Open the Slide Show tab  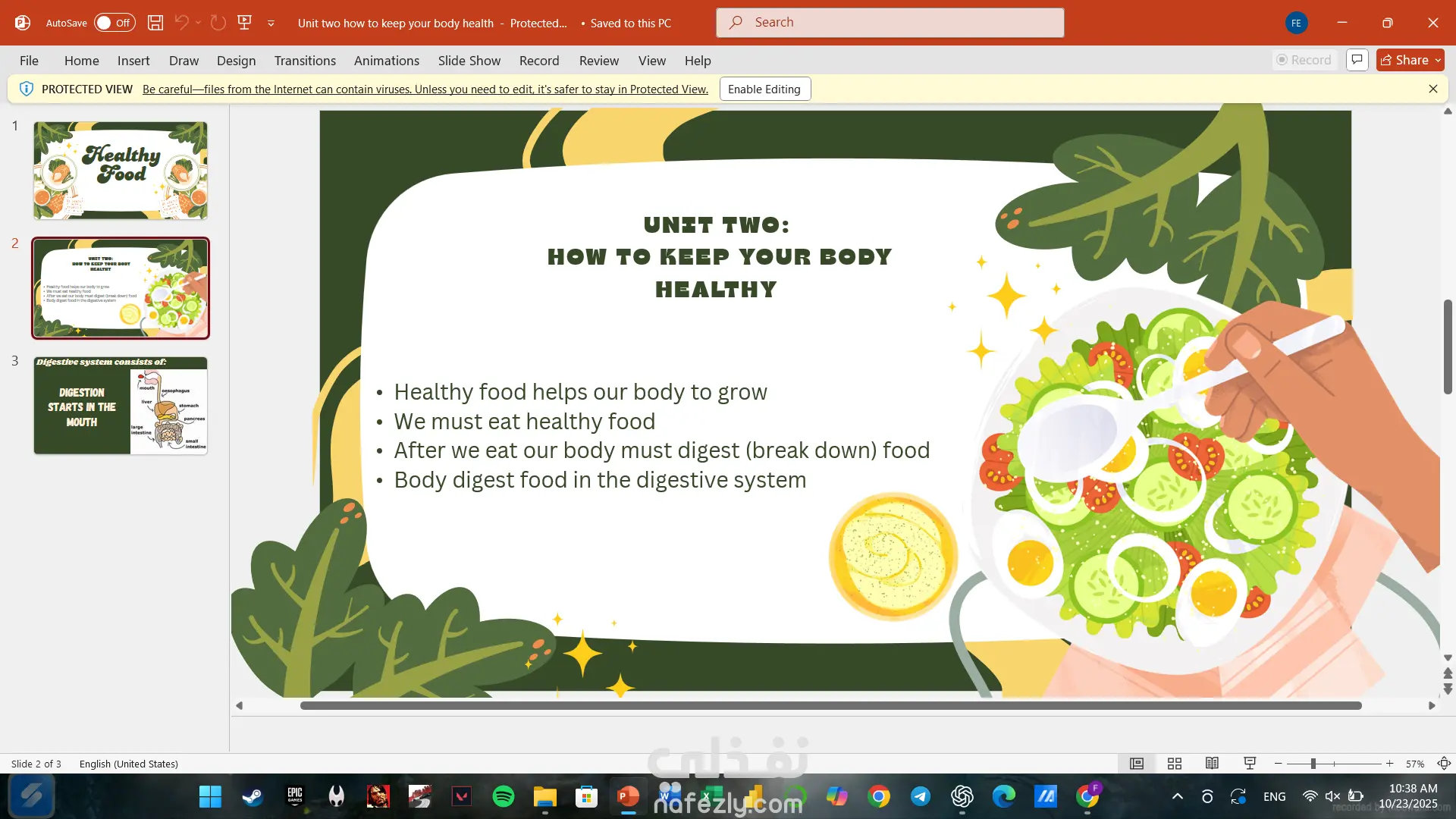[469, 61]
